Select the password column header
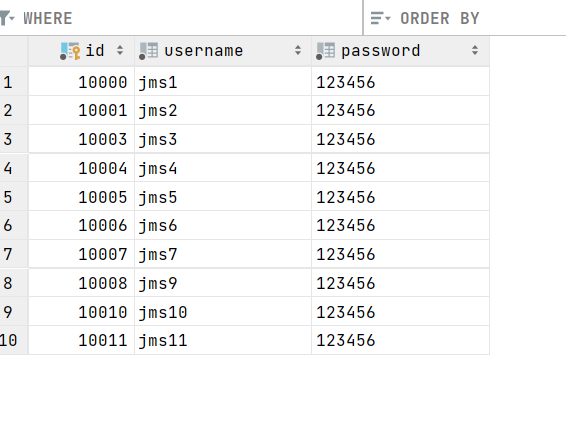Screen dimensions: 566x423 [400, 51]
